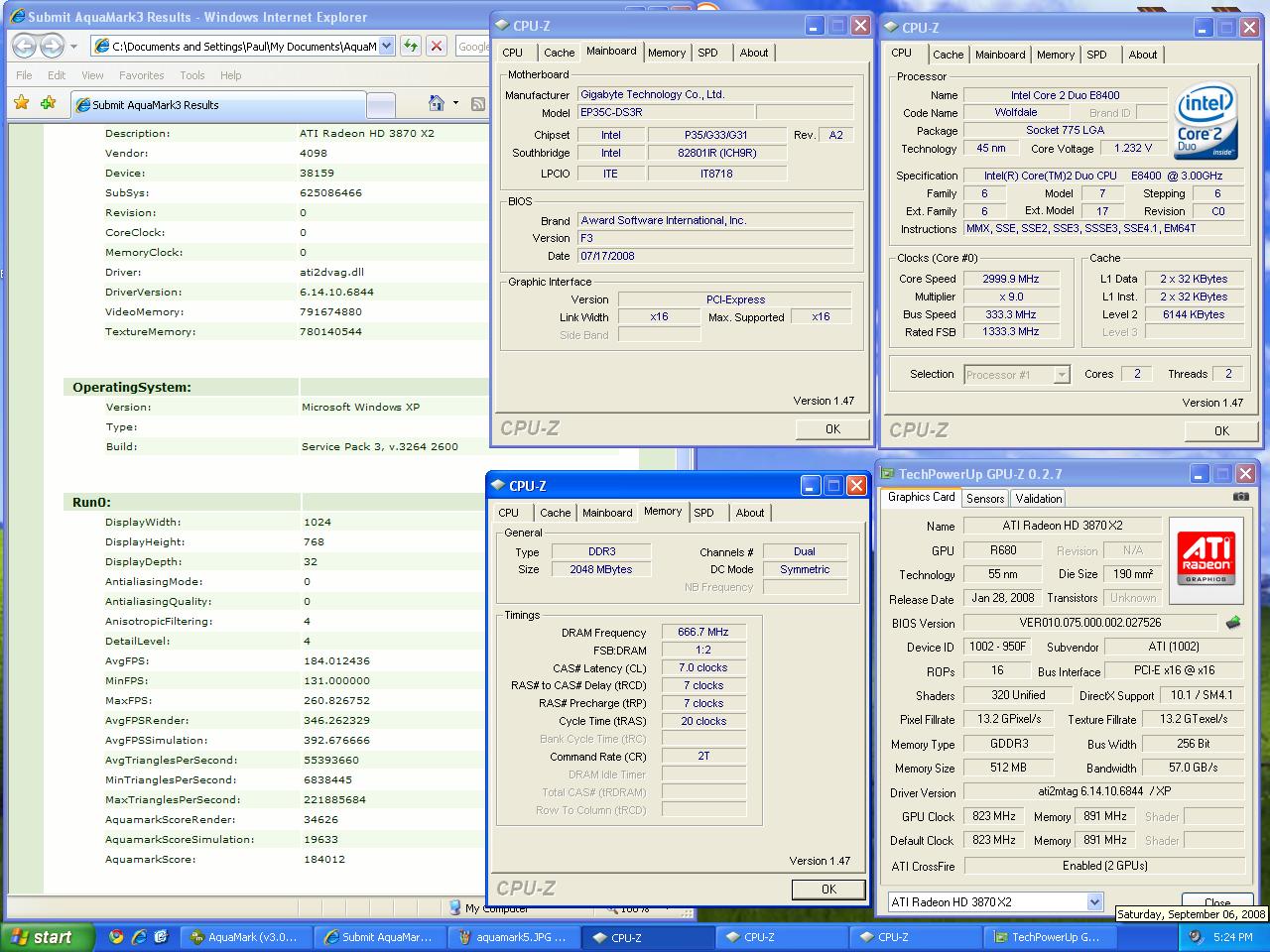
Task: Refresh the page in Internet Explorer
Action: [x=411, y=46]
